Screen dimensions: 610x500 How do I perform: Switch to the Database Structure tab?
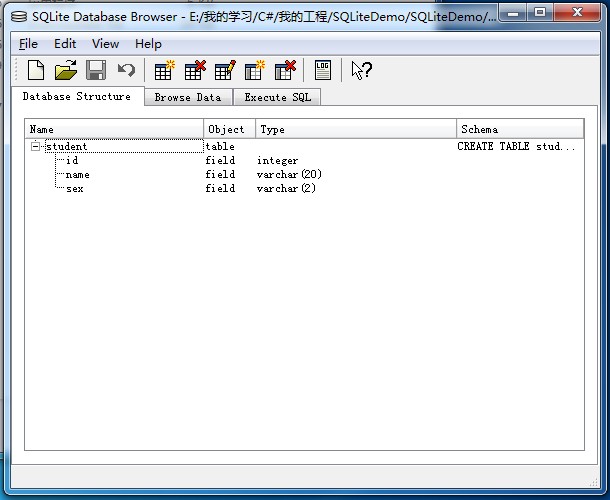pos(77,96)
